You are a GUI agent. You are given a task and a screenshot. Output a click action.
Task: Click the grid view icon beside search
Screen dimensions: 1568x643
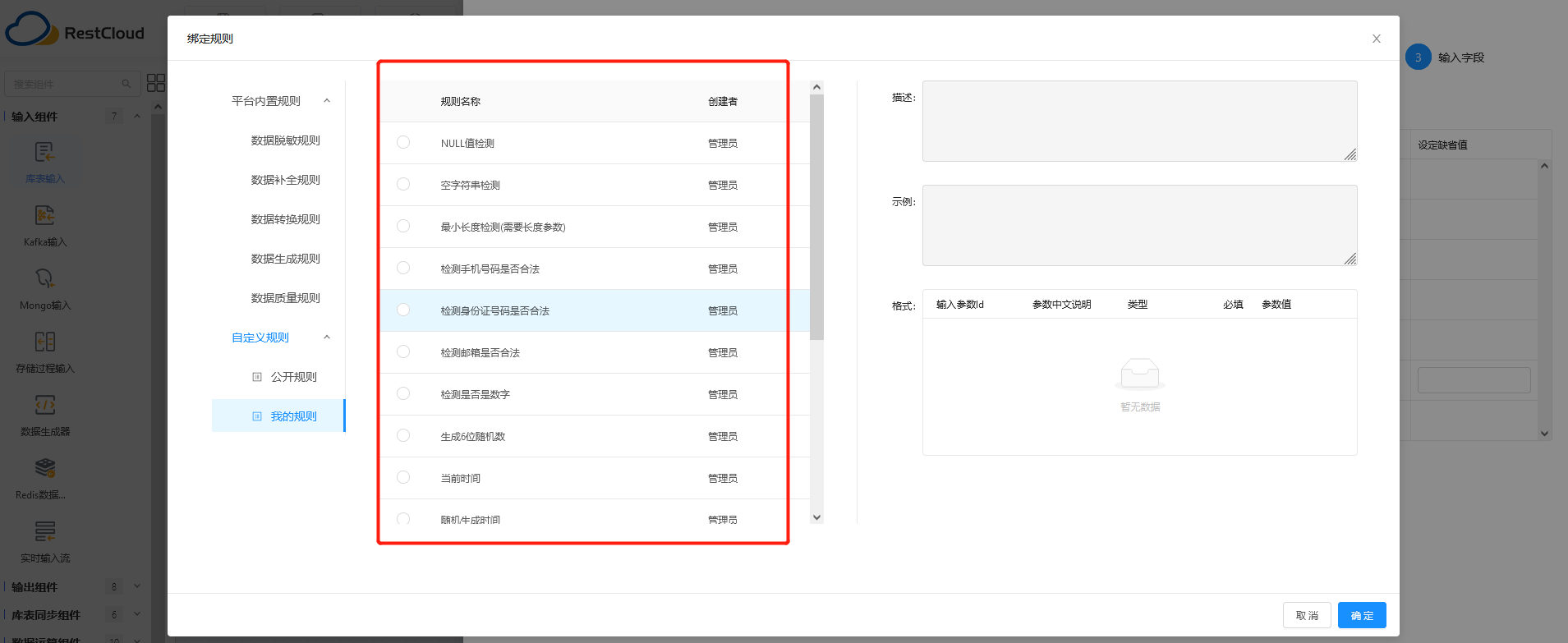pyautogui.click(x=156, y=83)
